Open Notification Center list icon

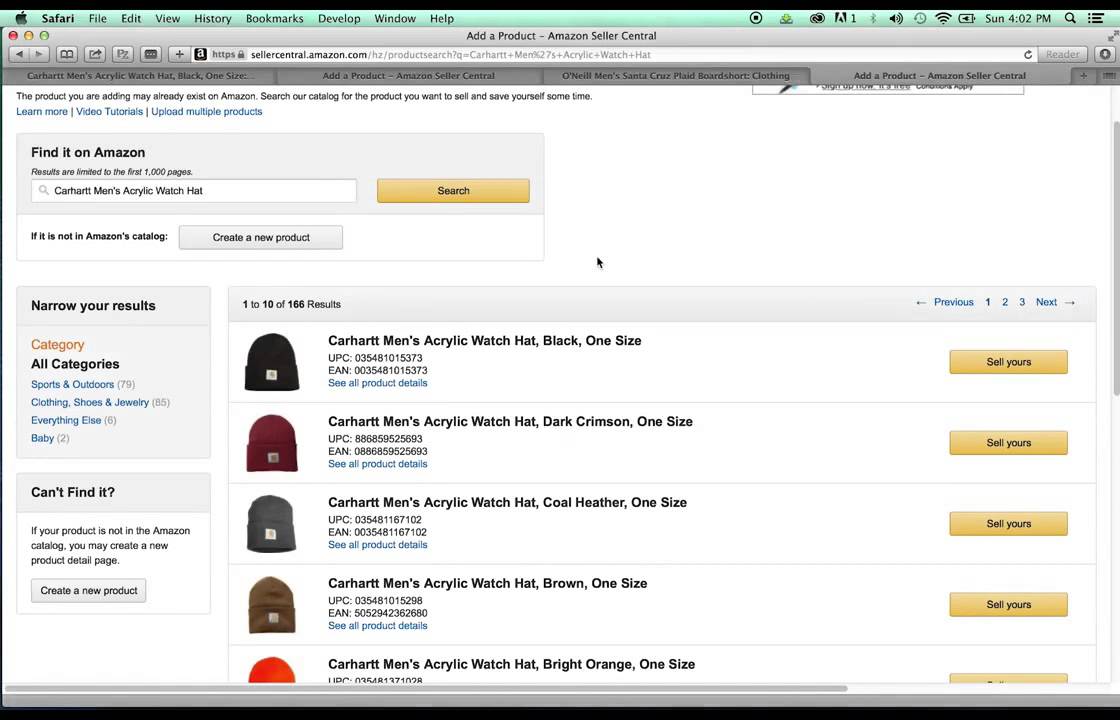[1096, 19]
